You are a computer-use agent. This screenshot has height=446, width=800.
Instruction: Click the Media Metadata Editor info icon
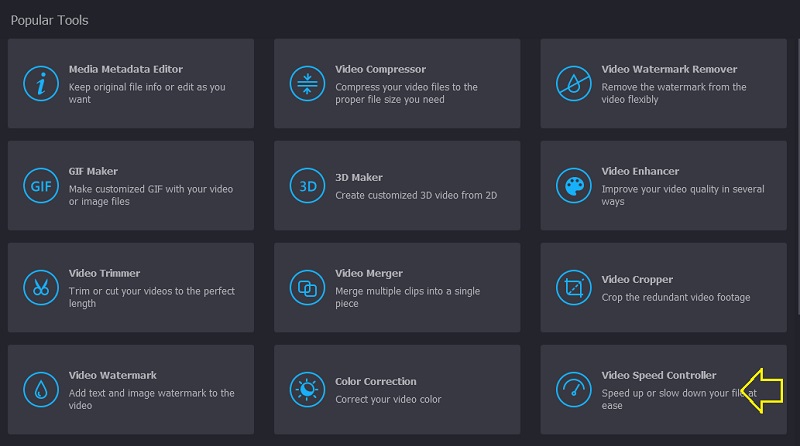click(40, 83)
